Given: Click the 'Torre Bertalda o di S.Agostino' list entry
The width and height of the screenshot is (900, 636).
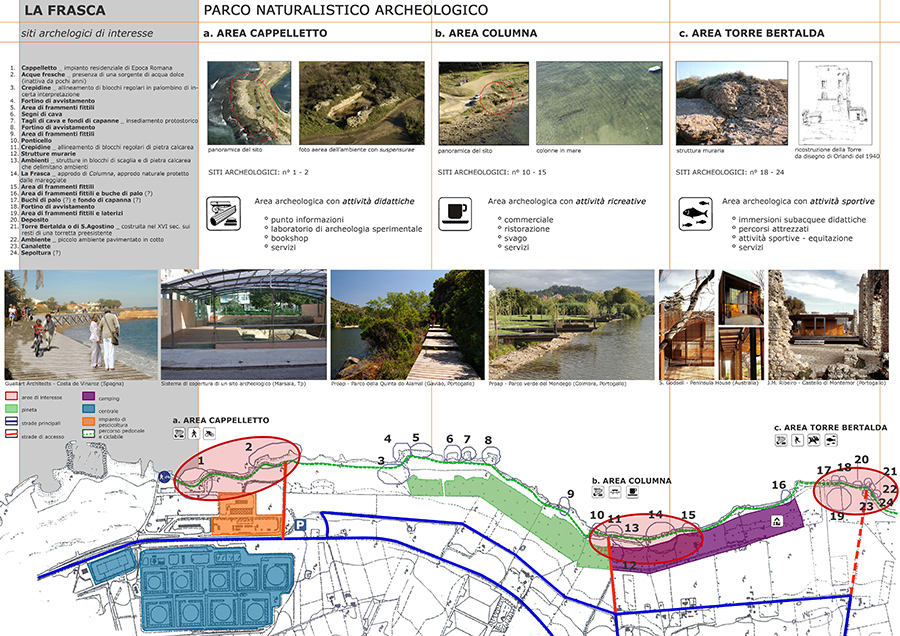Looking at the screenshot, I should pyautogui.click(x=68, y=227).
